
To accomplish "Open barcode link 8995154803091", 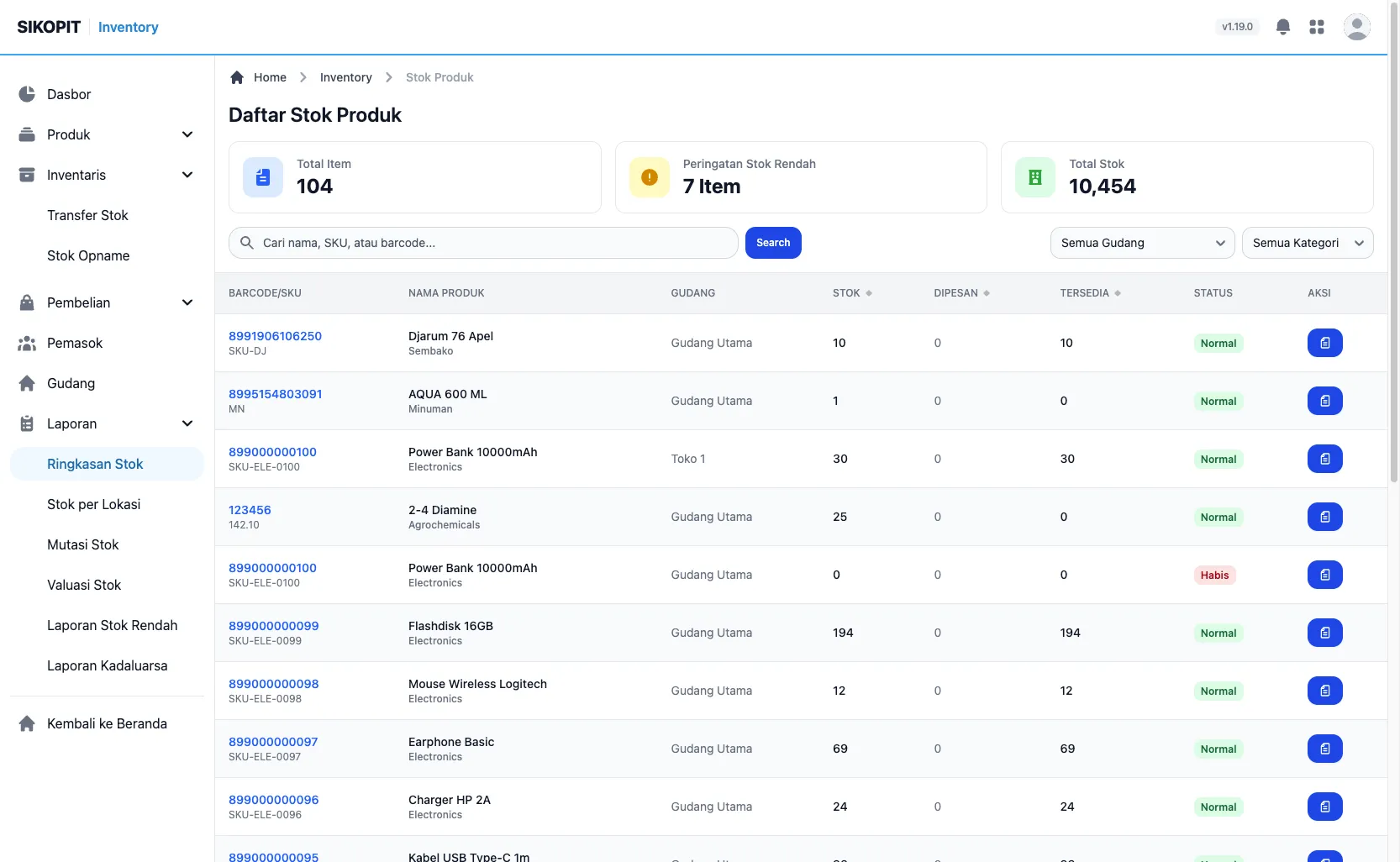I will (x=275, y=394).
